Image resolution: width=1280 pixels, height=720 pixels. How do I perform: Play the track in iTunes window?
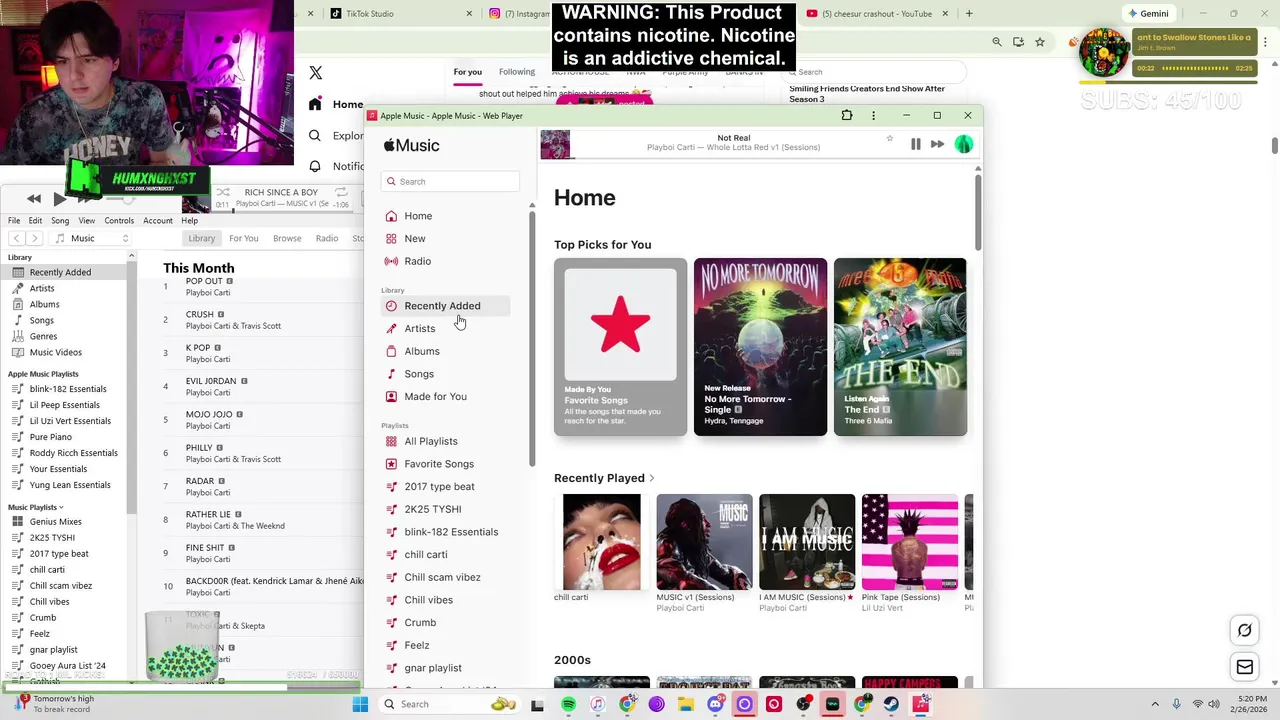pyautogui.click(x=59, y=199)
